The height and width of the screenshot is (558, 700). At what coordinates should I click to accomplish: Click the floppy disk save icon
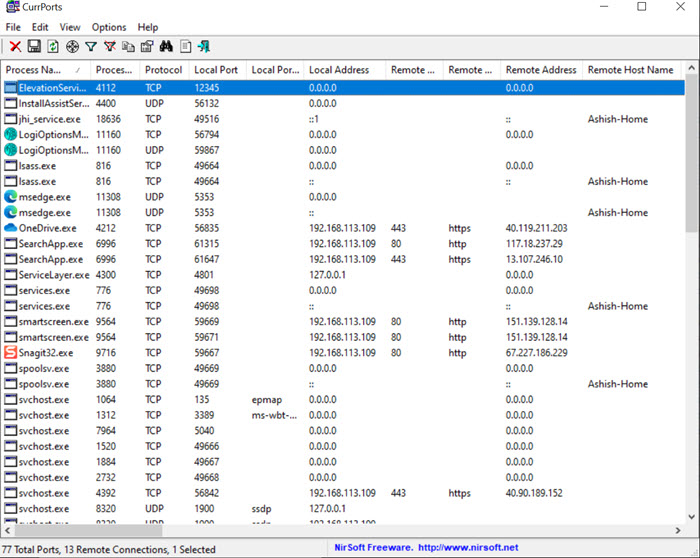click(34, 46)
